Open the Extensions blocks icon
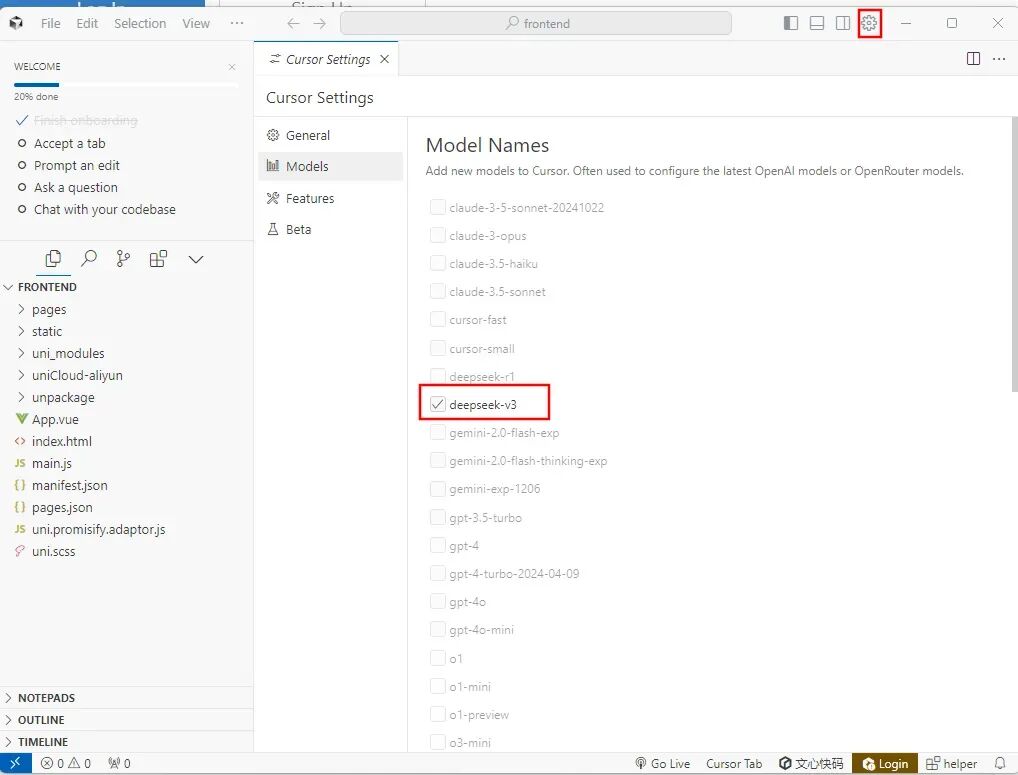The image size is (1018, 775). [158, 259]
